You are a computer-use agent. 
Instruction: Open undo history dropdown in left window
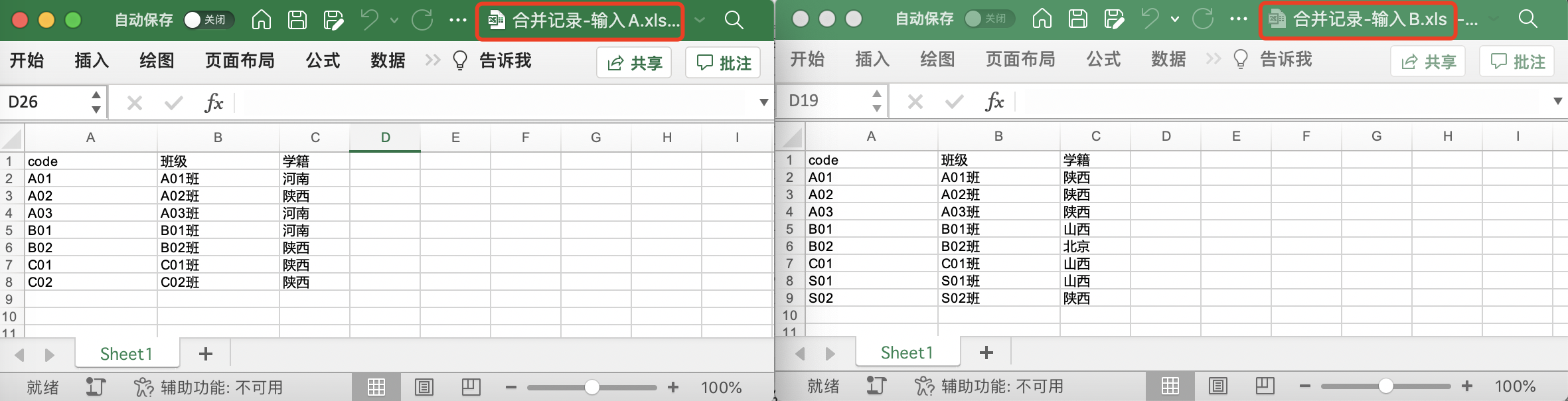[394, 20]
